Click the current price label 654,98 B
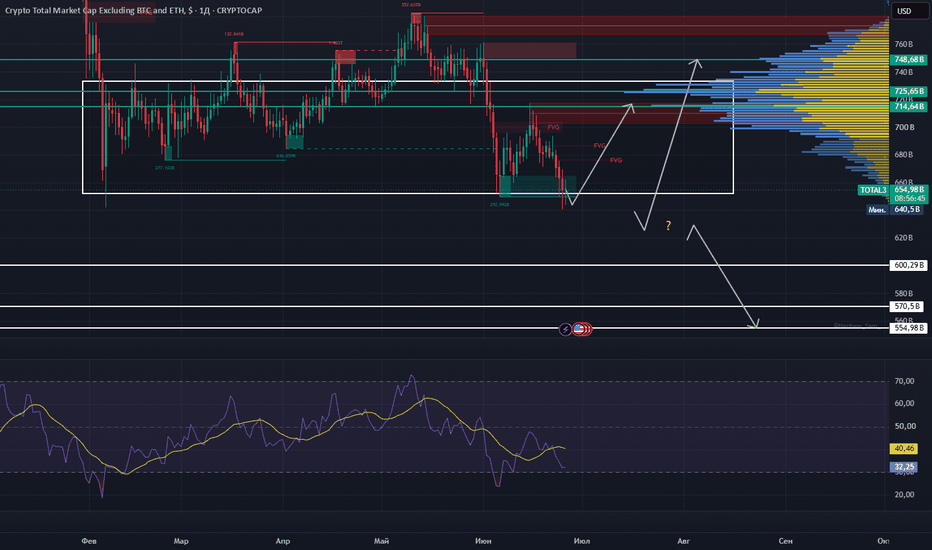The width and height of the screenshot is (932, 550). pyautogui.click(x=909, y=190)
